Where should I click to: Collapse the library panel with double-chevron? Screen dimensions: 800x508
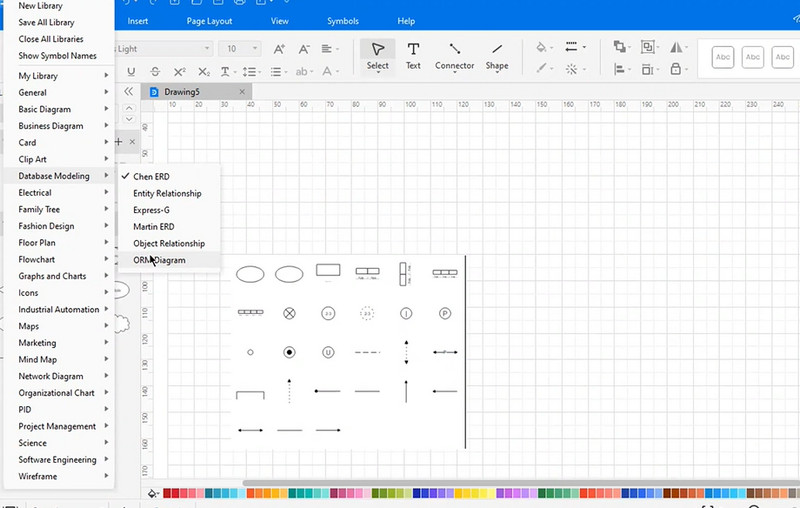128,91
